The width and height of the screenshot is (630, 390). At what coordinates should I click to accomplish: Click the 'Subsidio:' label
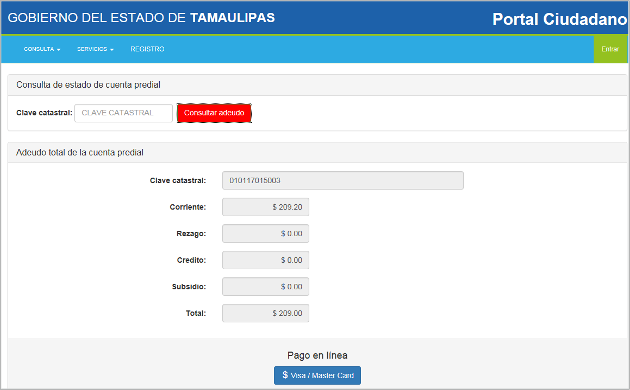coord(189,286)
